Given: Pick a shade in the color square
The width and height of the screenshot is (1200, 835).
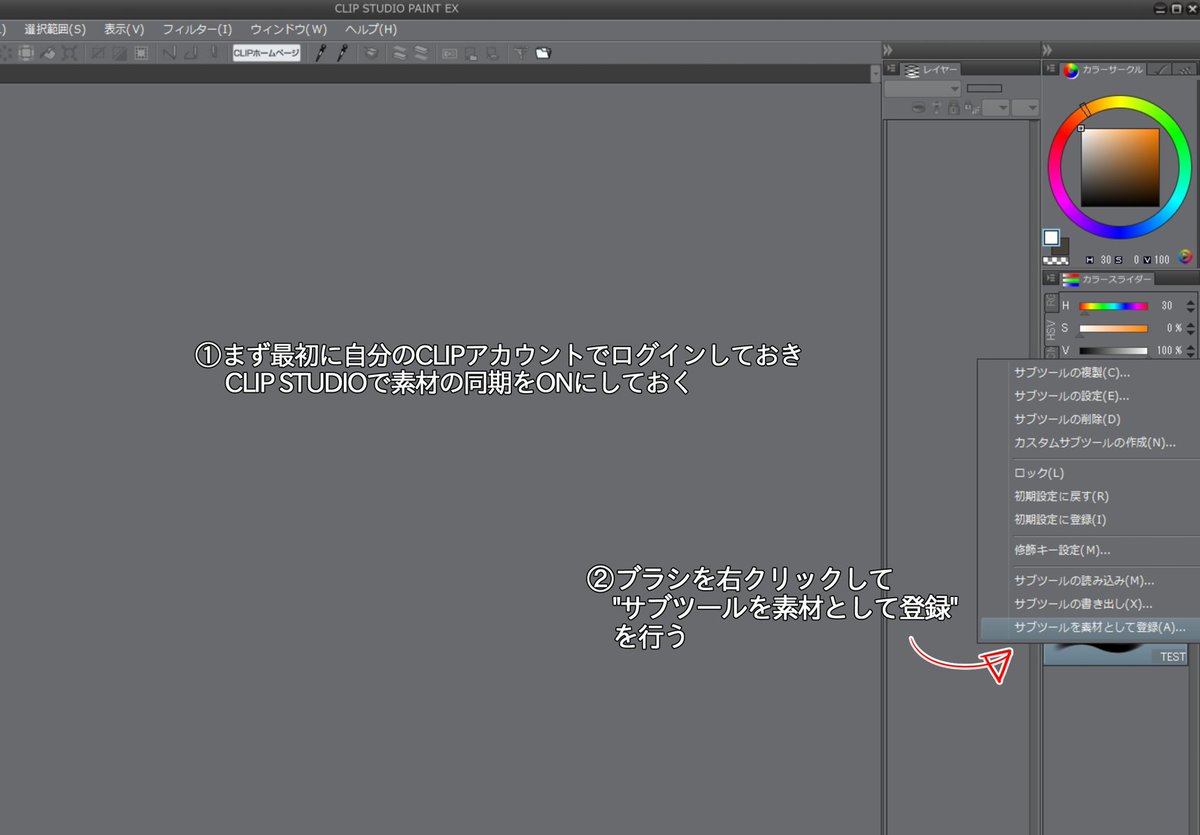Looking at the screenshot, I should (x=1119, y=167).
